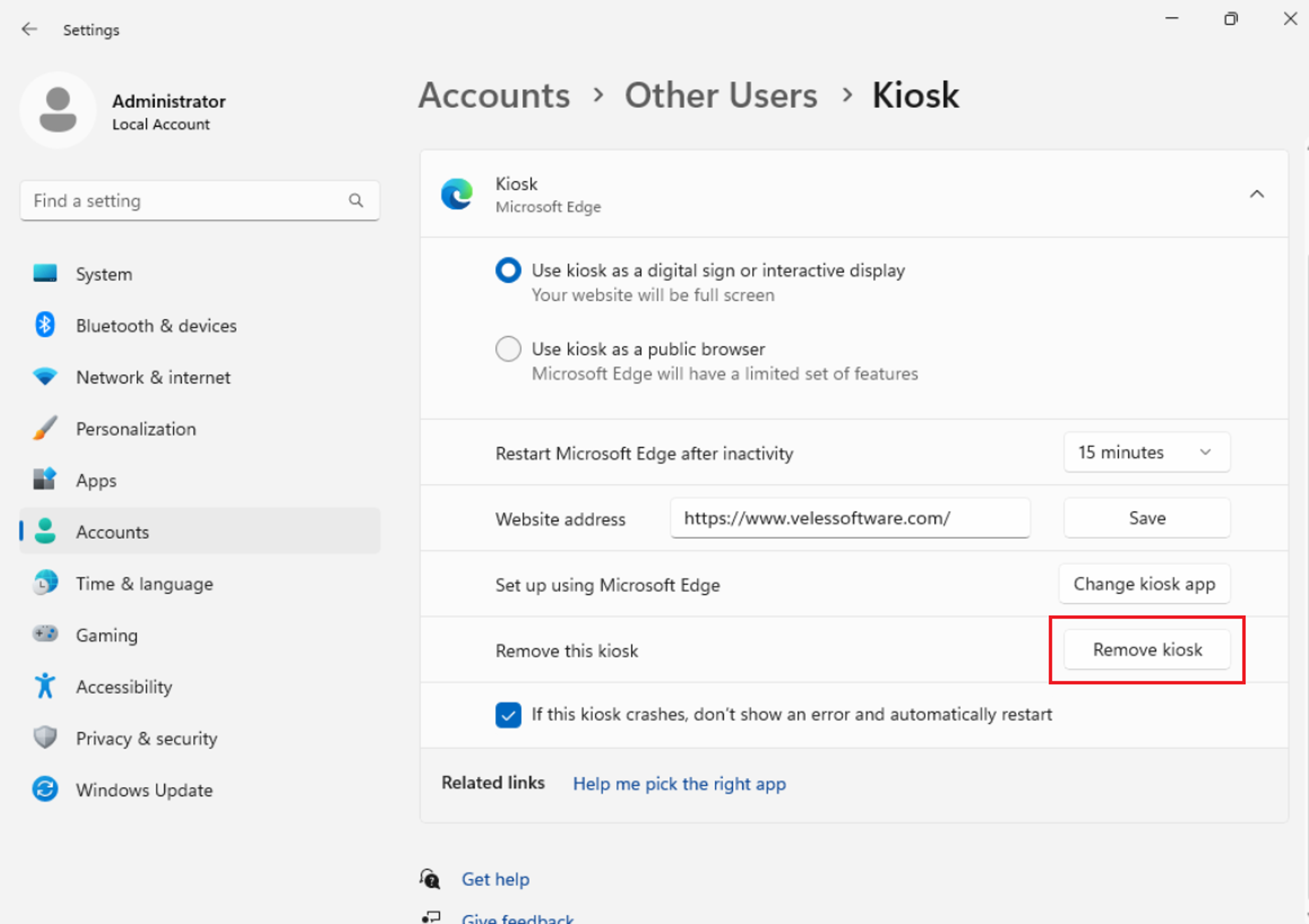The image size is (1309, 924).
Task: Click the Find a setting search box
Action: (x=199, y=201)
